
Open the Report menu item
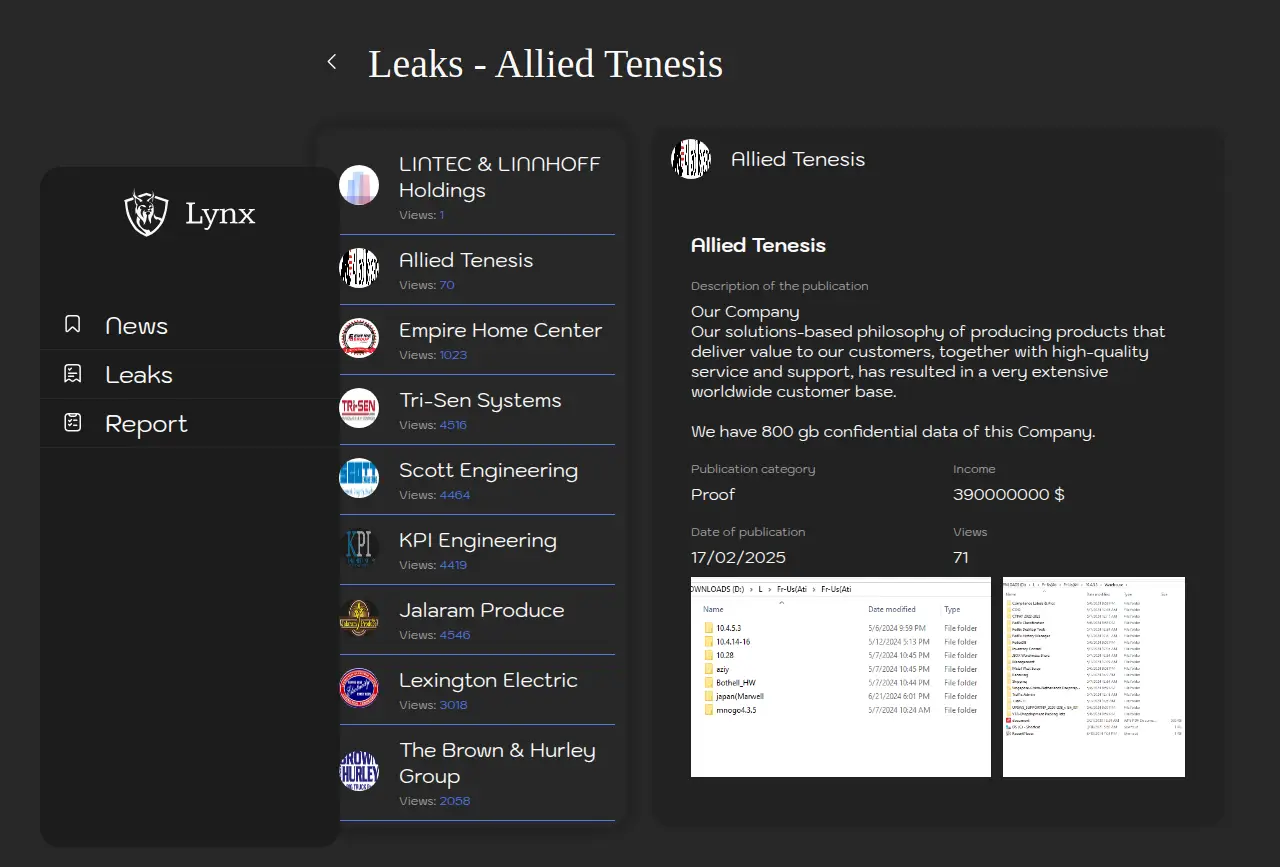(146, 424)
